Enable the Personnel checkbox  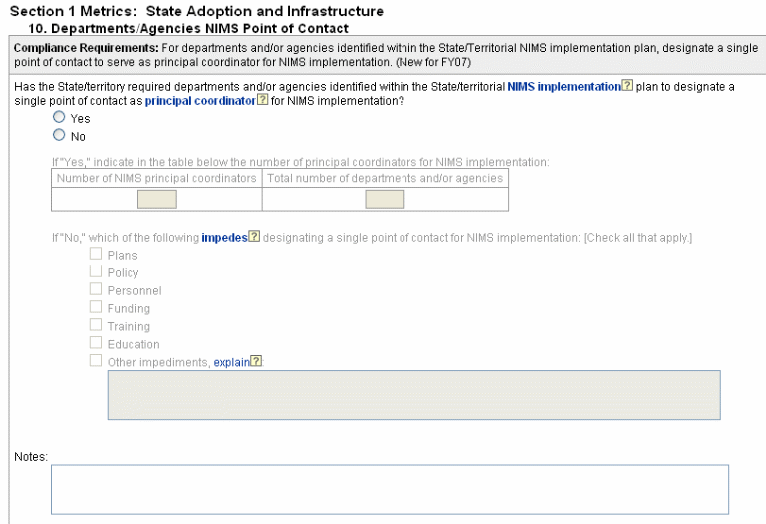(x=96, y=290)
